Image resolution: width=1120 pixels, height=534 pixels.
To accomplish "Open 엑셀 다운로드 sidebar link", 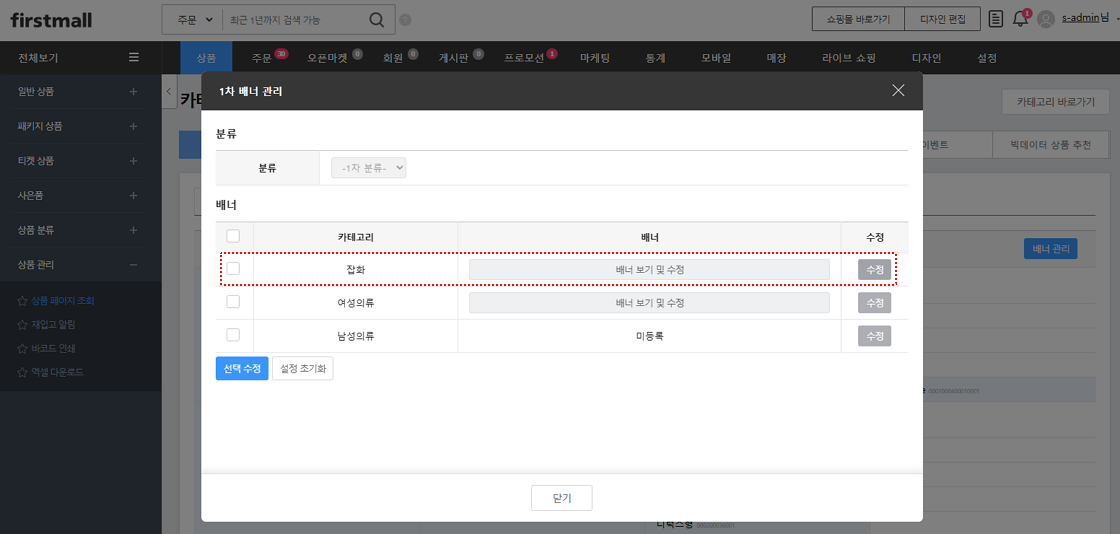I will 58,372.
